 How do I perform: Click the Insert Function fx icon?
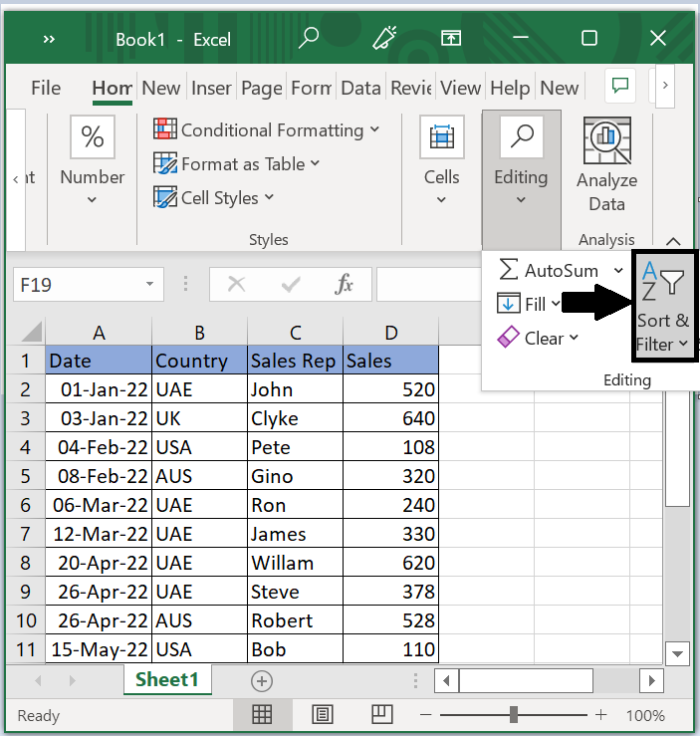[x=344, y=284]
